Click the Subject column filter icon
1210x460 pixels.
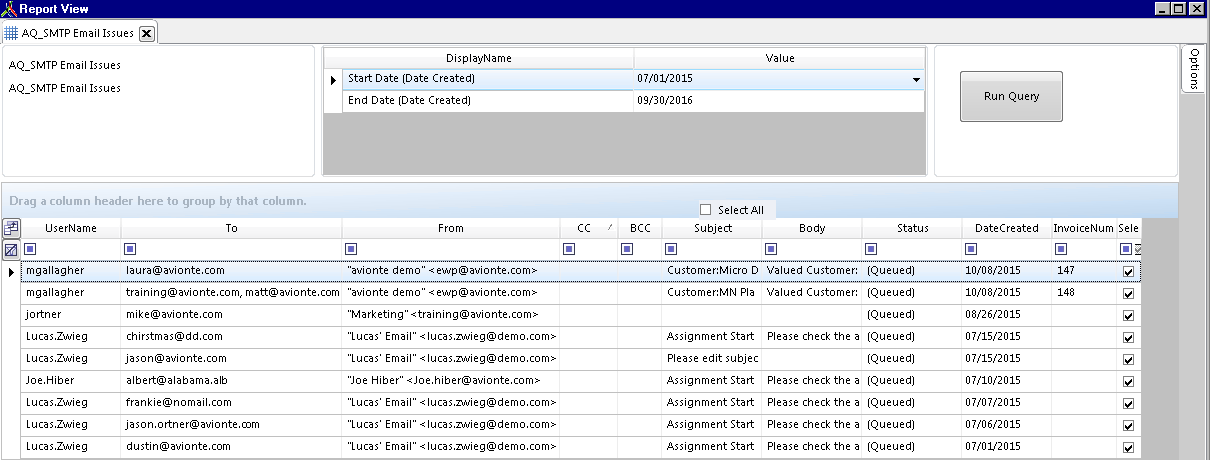tap(671, 249)
